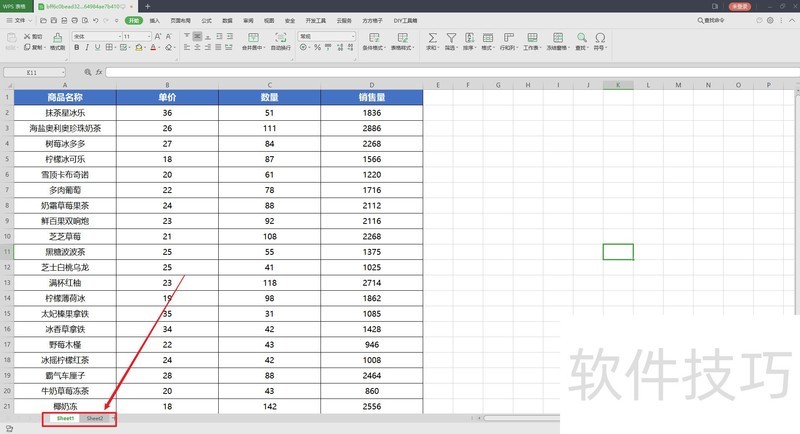The height and width of the screenshot is (434, 800).
Task: Click the fill color bucket
Action: click(139, 47)
